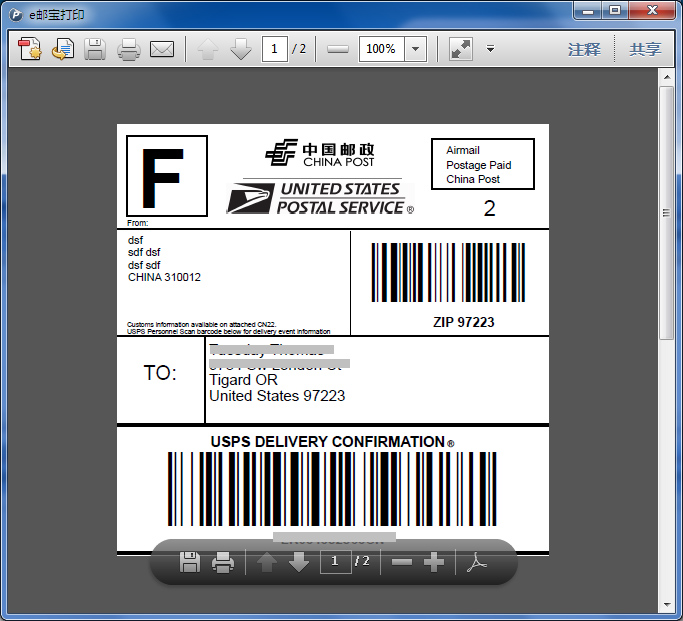Open the small toolbar options dropdown arrow
This screenshot has height=621, width=683.
[490, 48]
